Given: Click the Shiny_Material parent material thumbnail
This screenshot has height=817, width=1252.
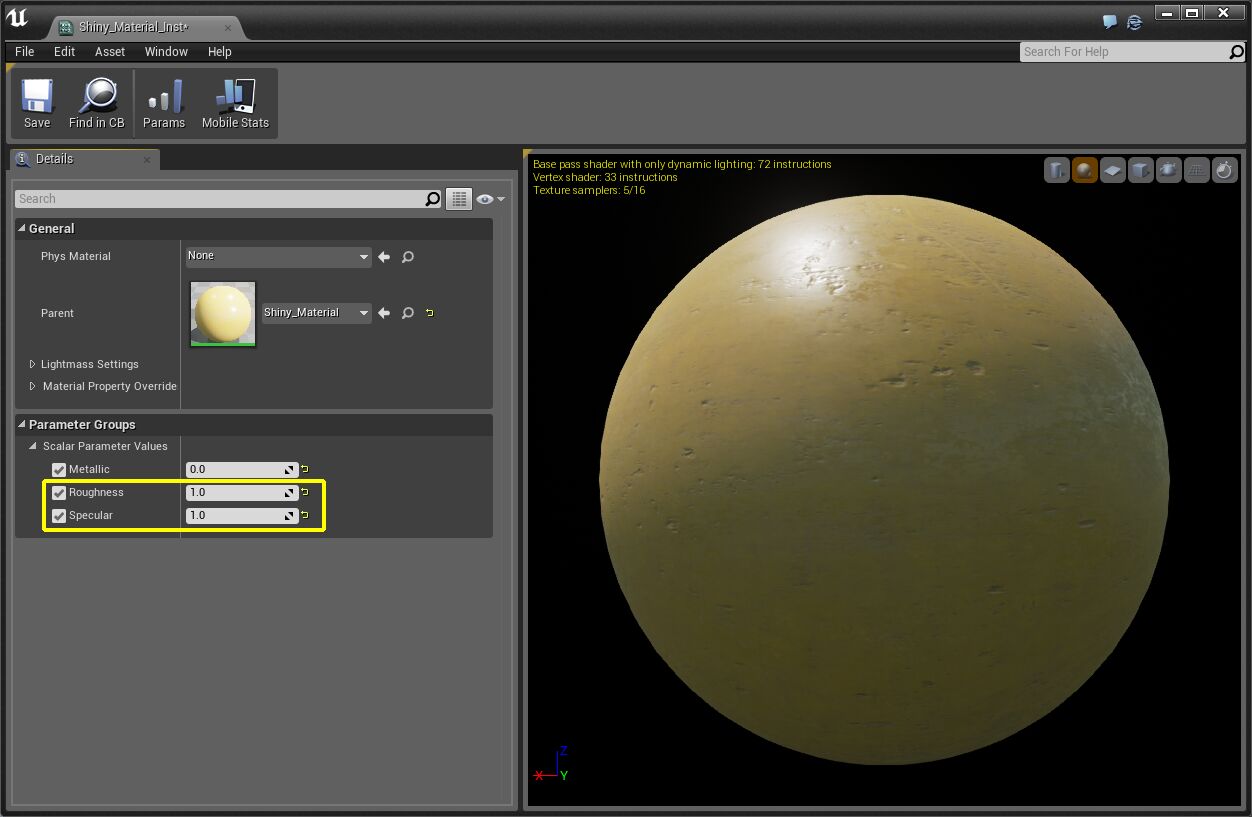Looking at the screenshot, I should 222,313.
